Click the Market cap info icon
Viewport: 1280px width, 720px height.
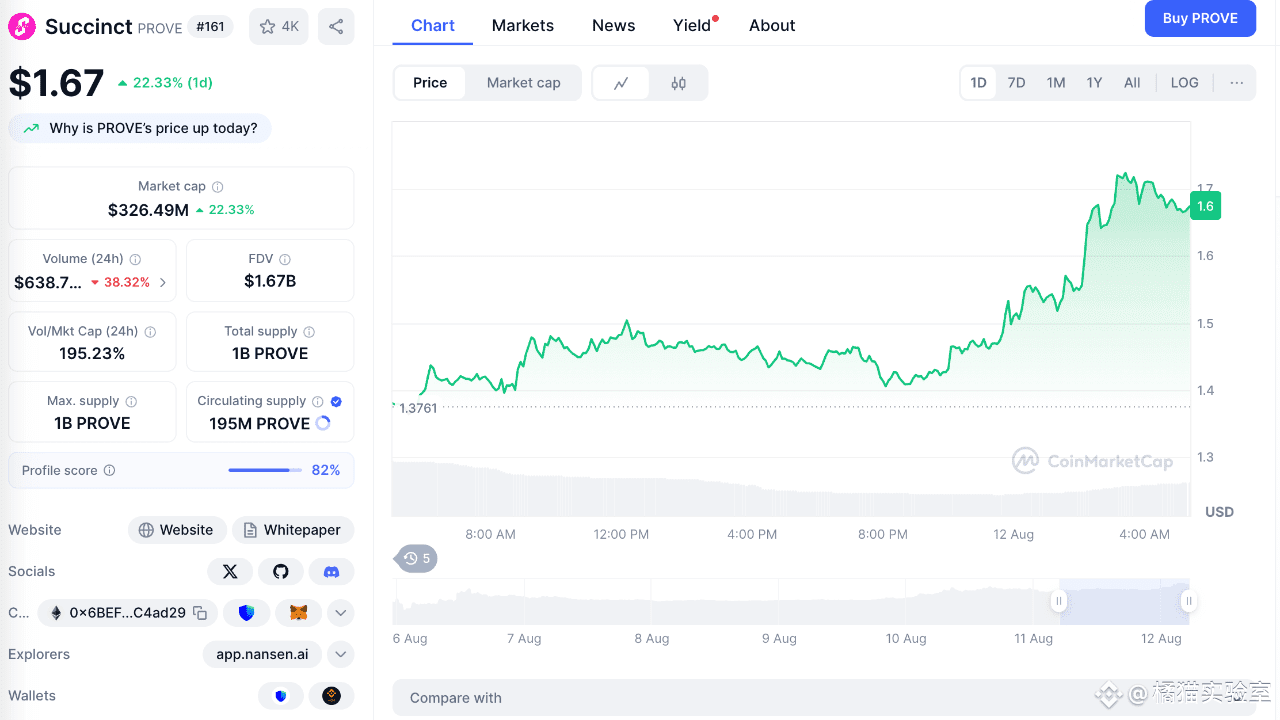[x=218, y=187]
